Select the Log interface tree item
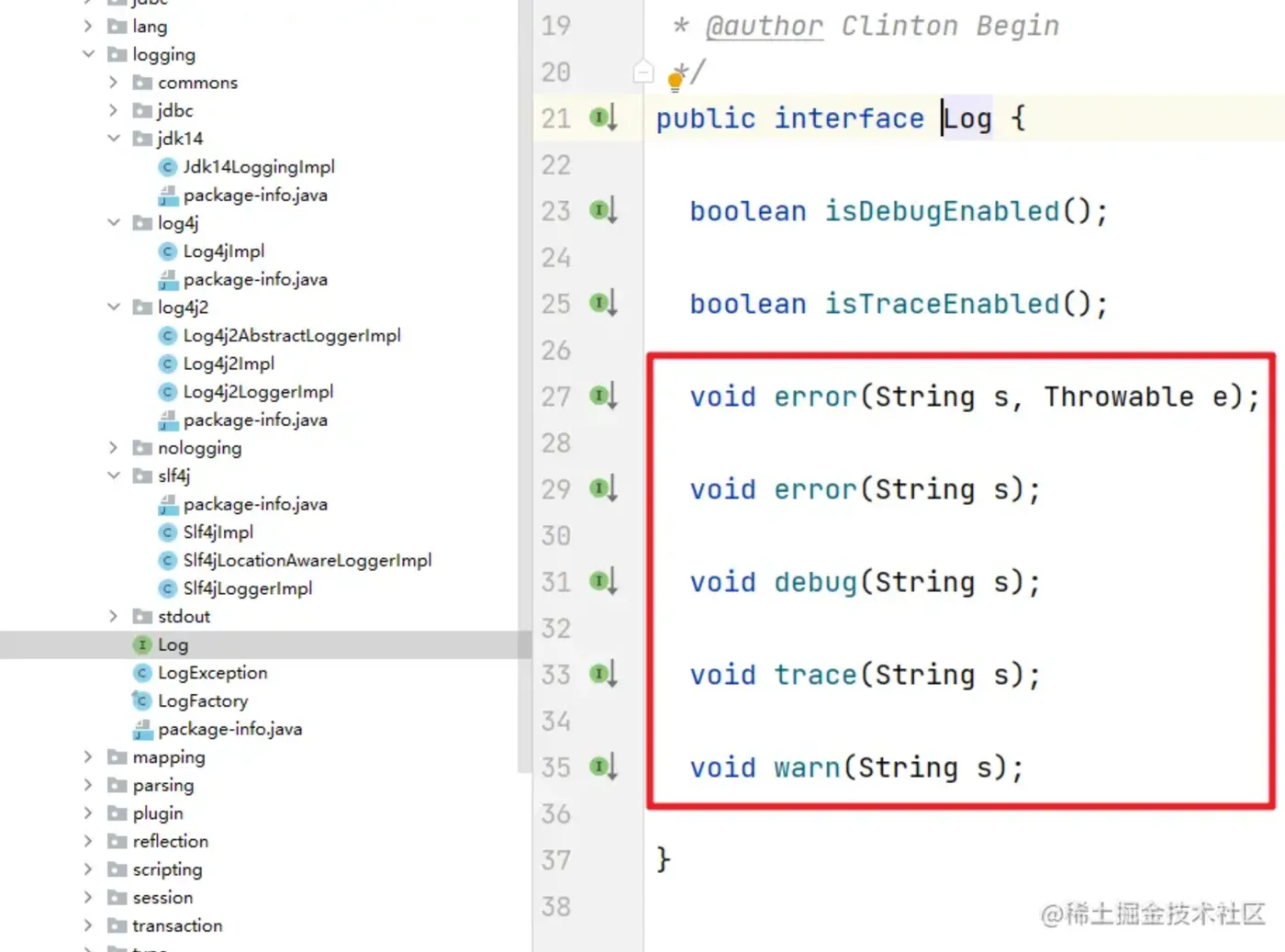The width and height of the screenshot is (1285, 952). pyautogui.click(x=173, y=645)
